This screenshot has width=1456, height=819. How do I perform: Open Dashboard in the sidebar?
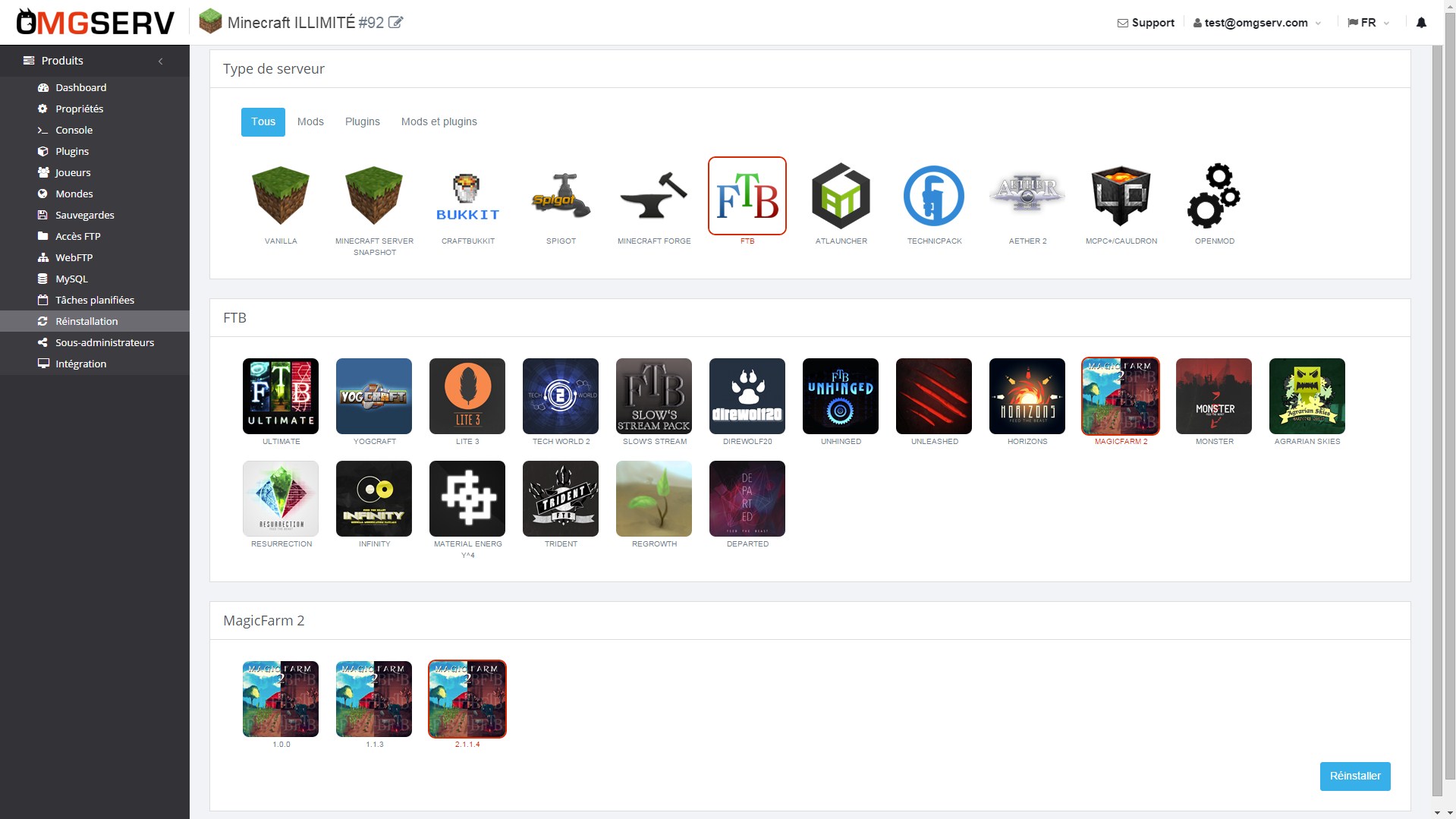[x=95, y=87]
